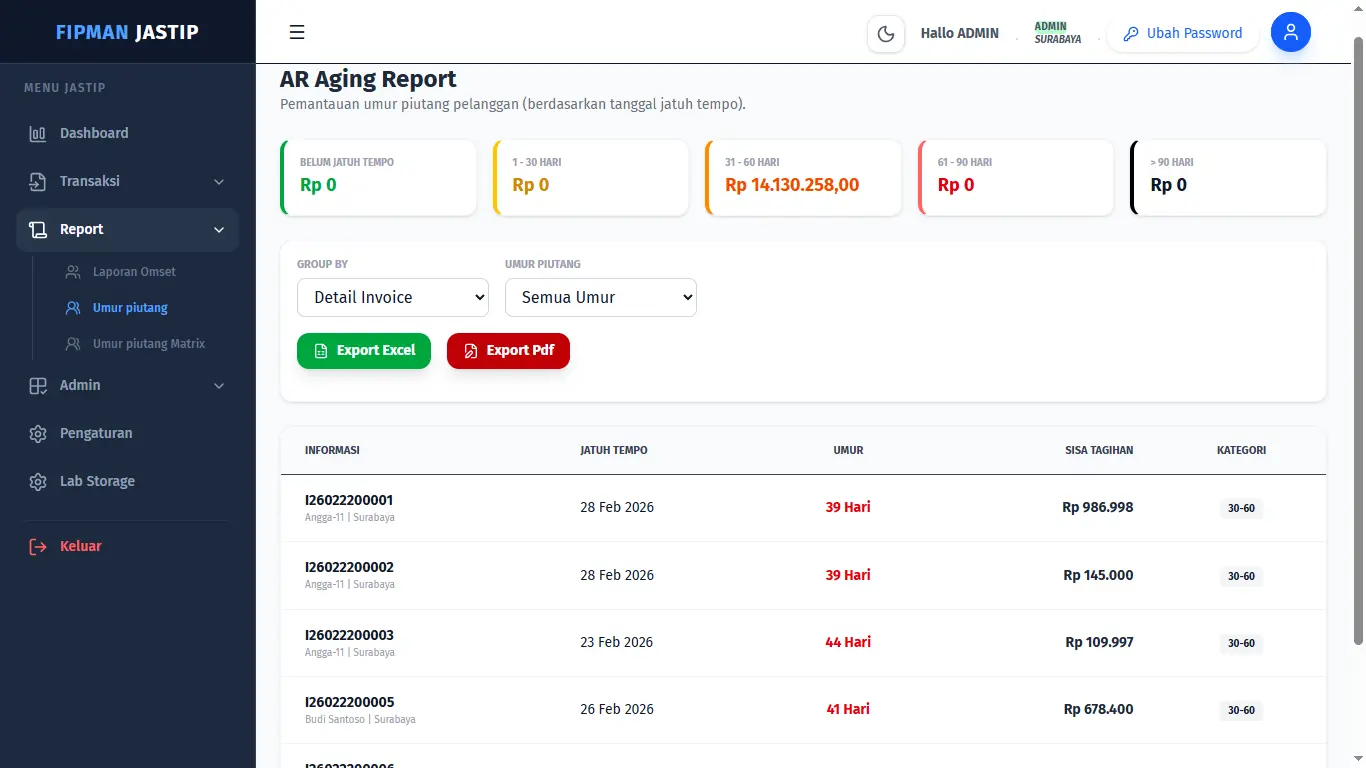Click the Excel file icon on export button
Viewport: 1366px width, 768px height.
pos(321,351)
